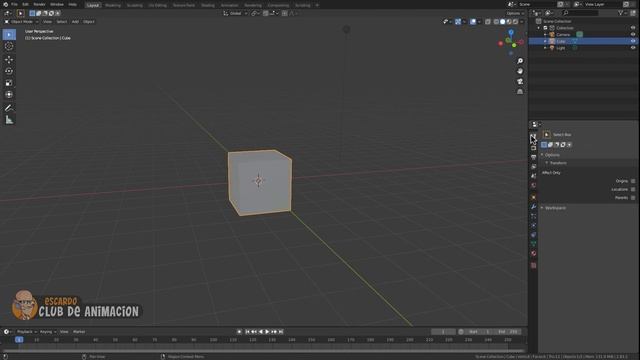Open the Keying dropdown in timeline
Screen dimensions: 640x360
[48, 332]
